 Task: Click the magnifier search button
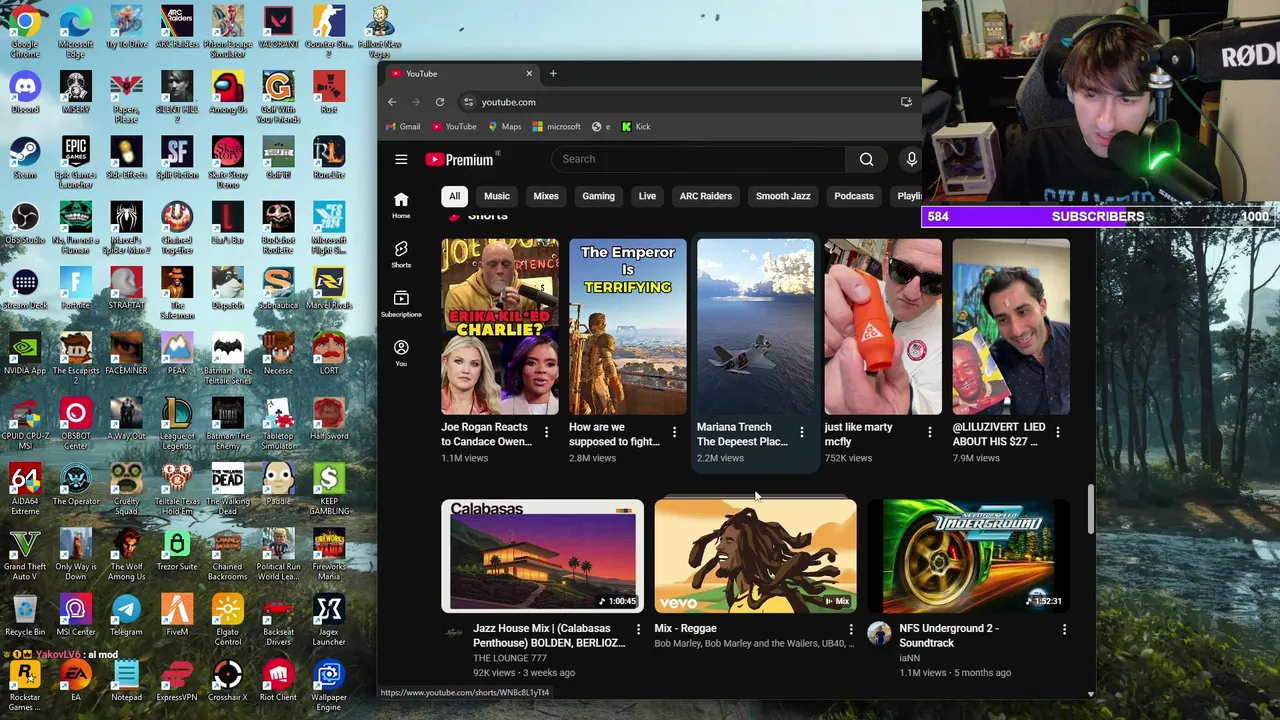[866, 159]
